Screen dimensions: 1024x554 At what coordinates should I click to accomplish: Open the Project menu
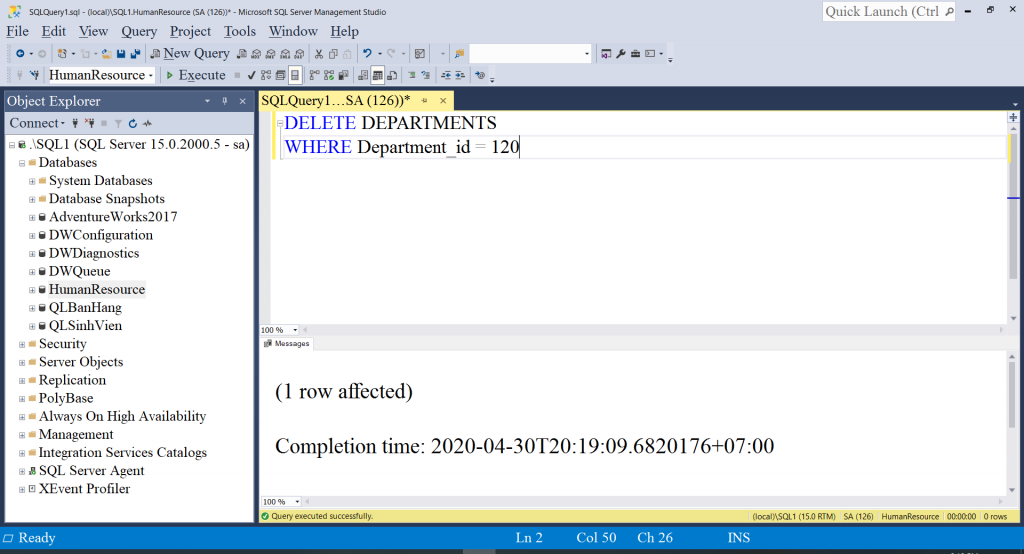[x=190, y=31]
